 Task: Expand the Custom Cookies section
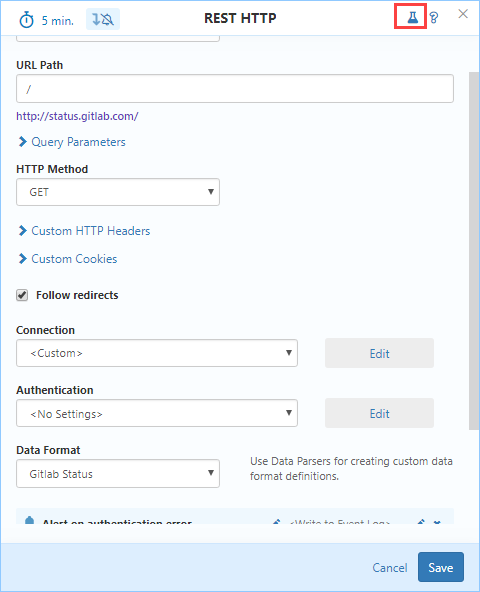coord(68,259)
